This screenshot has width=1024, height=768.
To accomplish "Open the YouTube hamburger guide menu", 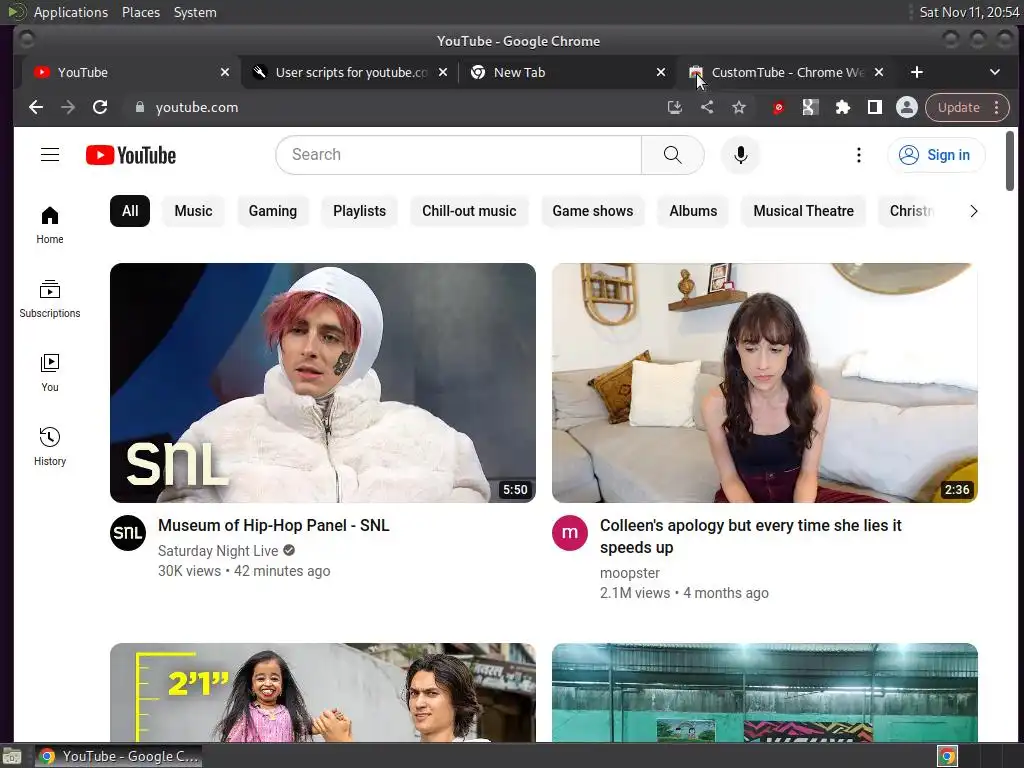I will click(x=50, y=155).
